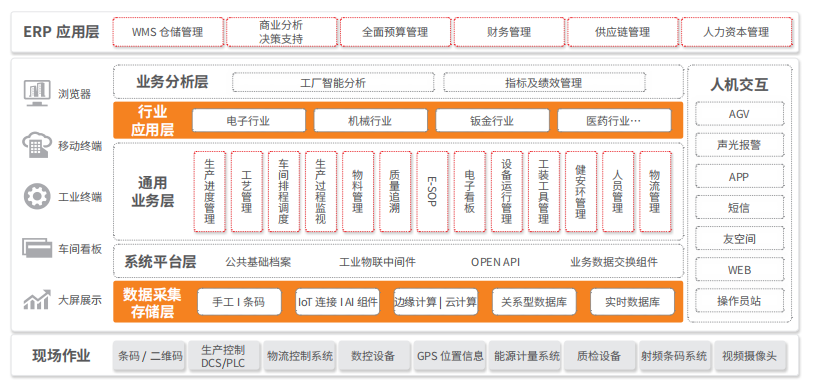This screenshot has width=815, height=390.
Task: Click the 声光报警 item
Action: point(739,145)
